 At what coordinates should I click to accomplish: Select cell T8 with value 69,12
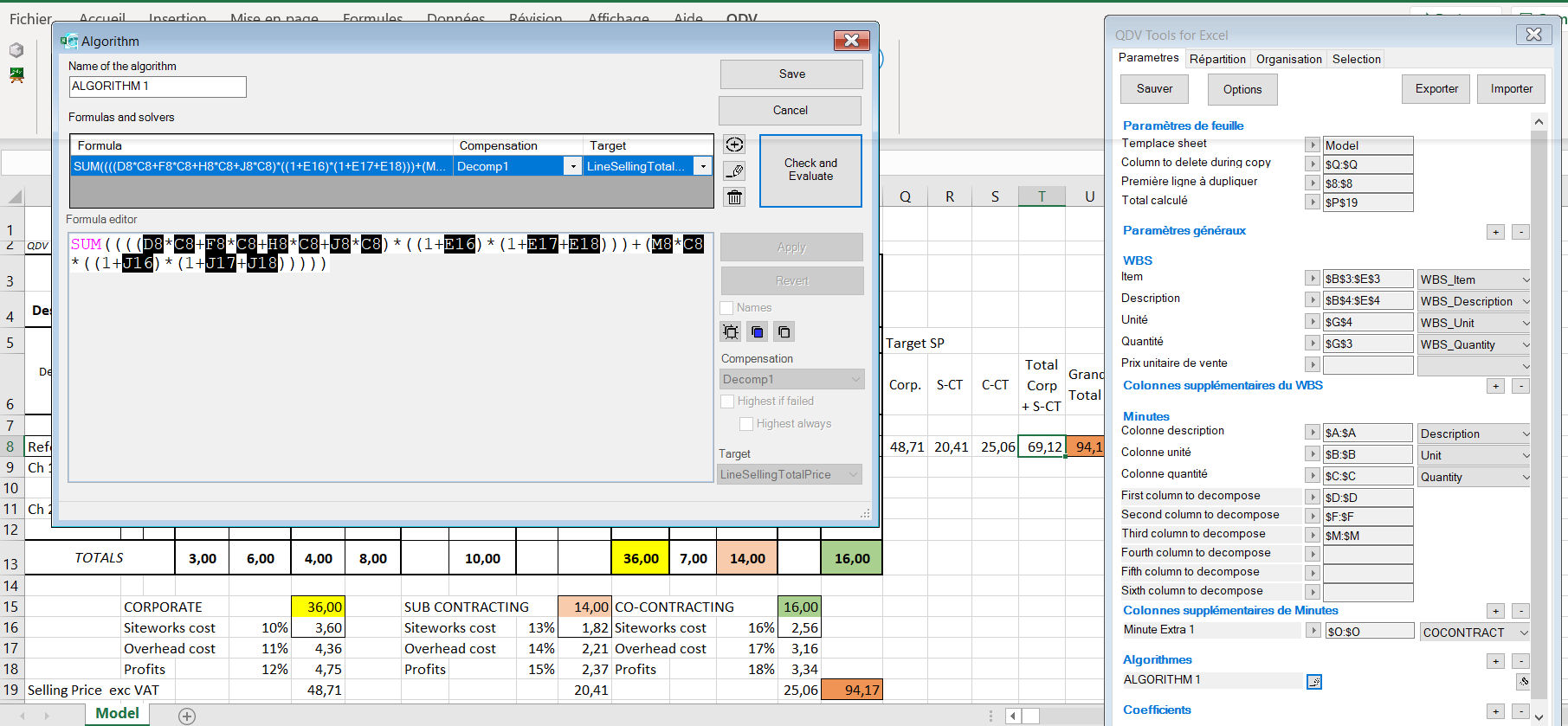coord(1042,447)
